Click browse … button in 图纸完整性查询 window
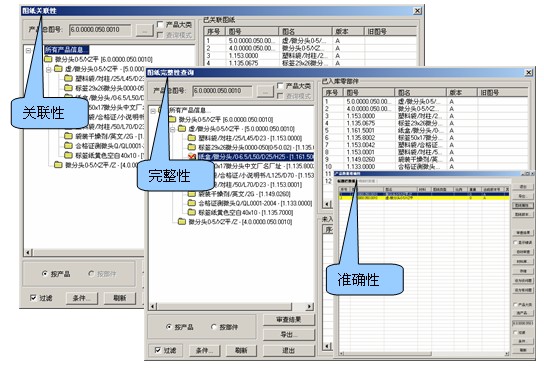Image resolution: width=544 pixels, height=368 pixels. 265,92
